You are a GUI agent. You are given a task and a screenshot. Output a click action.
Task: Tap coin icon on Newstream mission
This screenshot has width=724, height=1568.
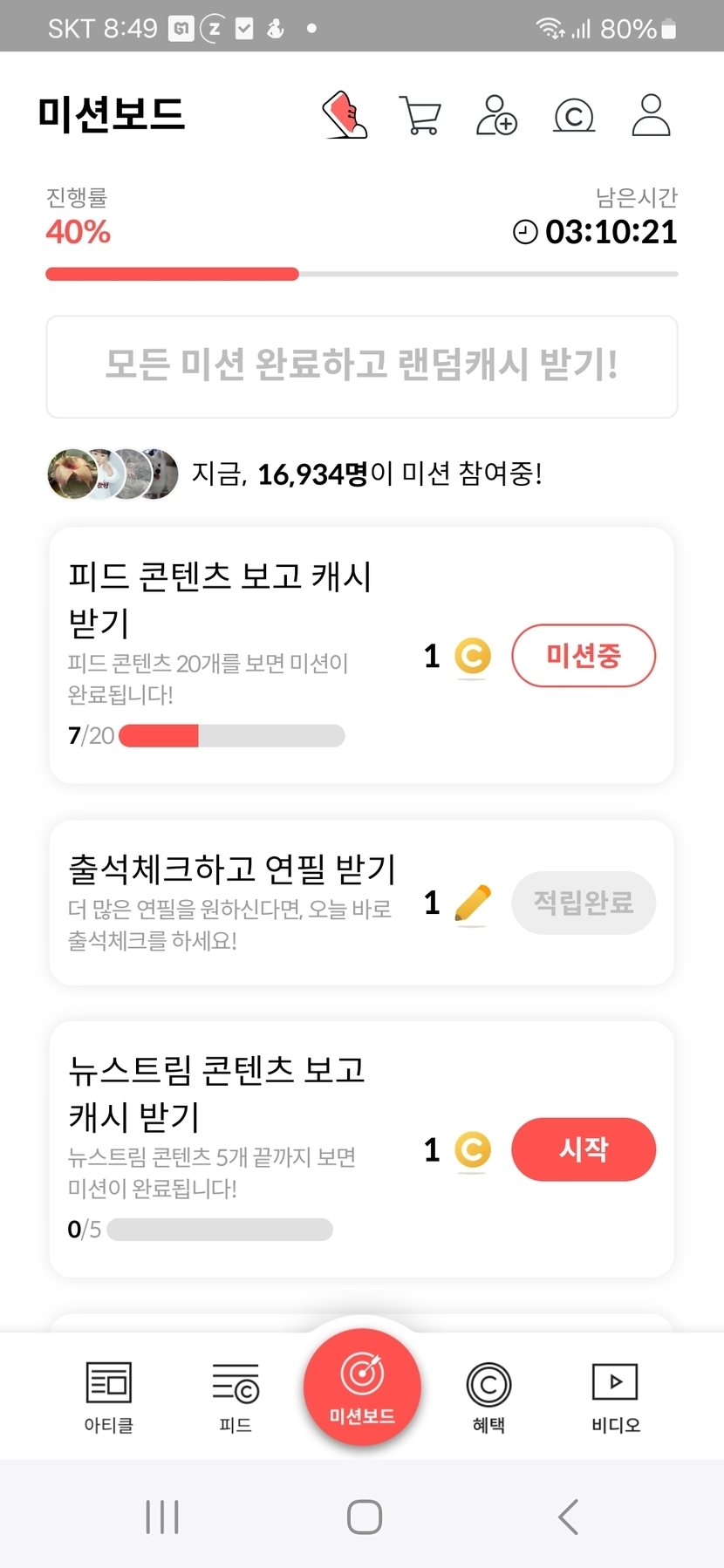pyautogui.click(x=473, y=1150)
